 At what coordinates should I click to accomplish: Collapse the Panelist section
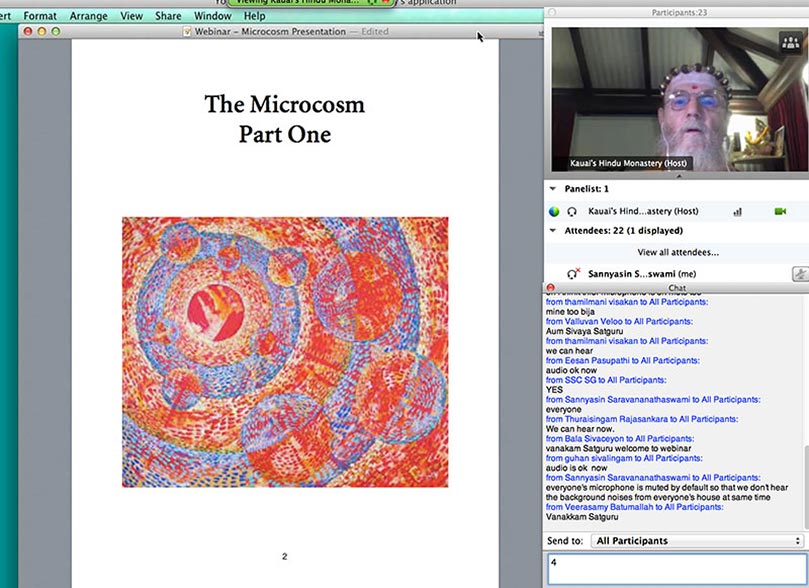551,188
